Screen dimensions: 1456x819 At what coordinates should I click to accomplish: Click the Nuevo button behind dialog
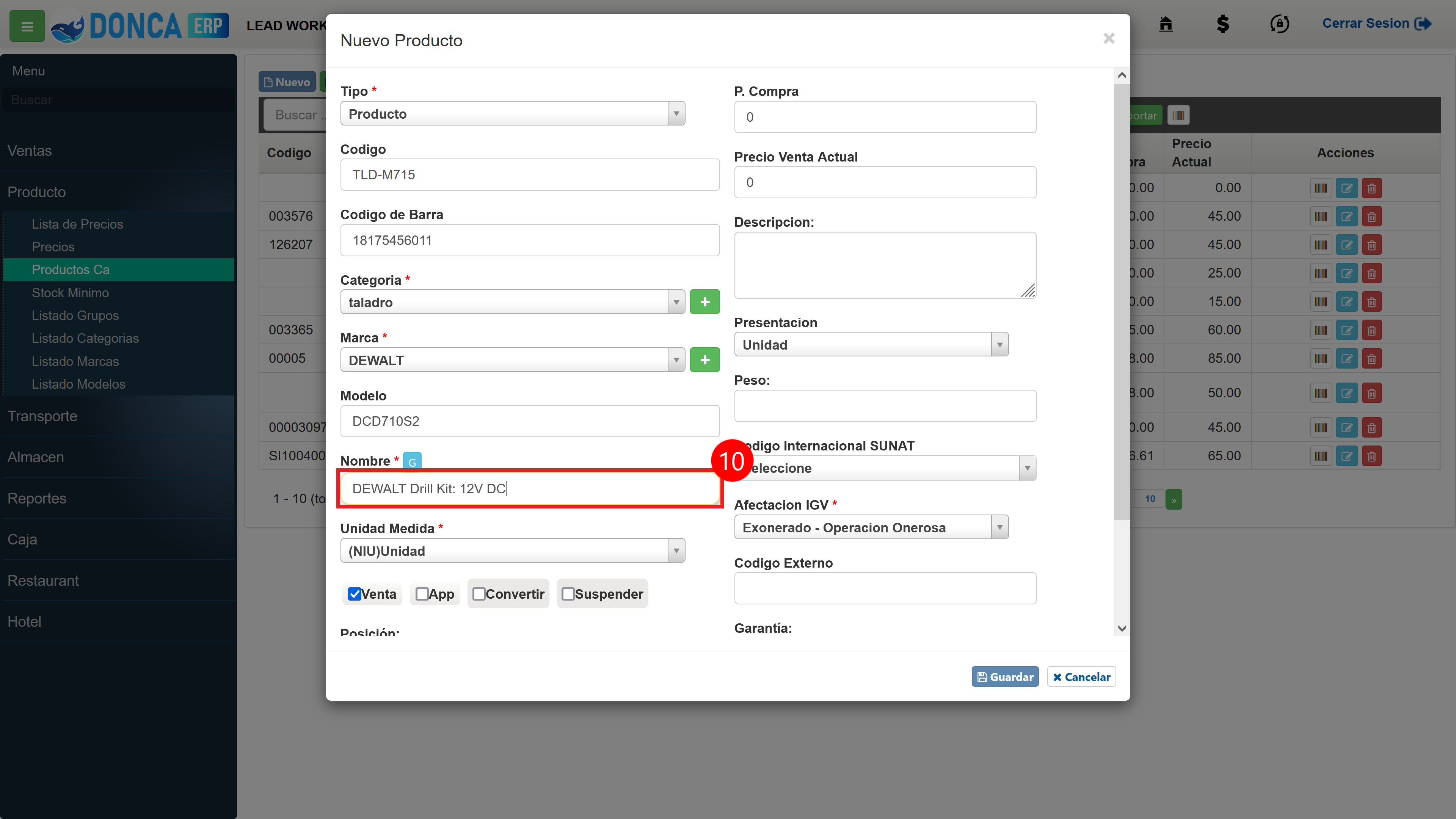[x=287, y=82]
